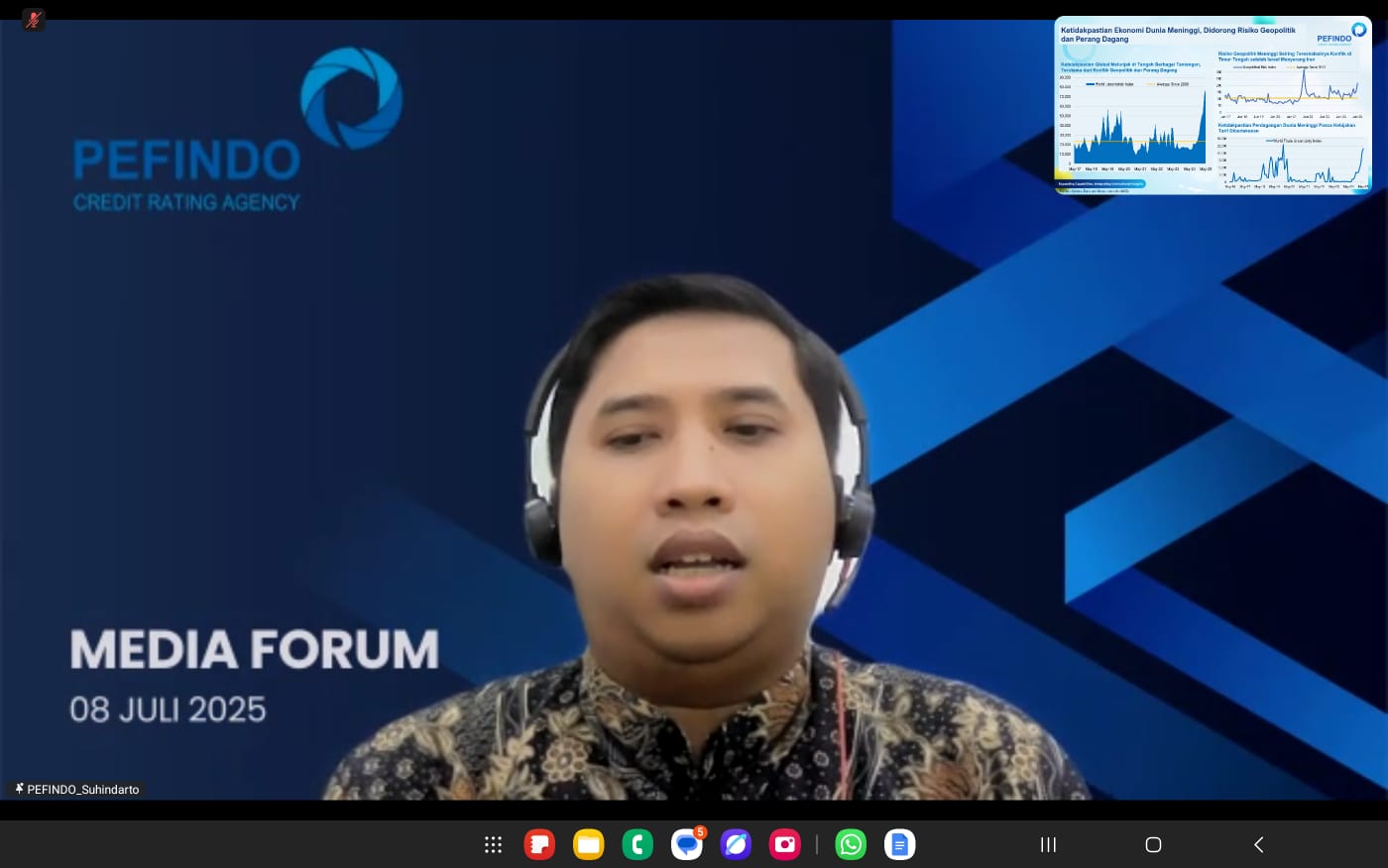Click the PEFINDO logo in the slide thumbnail
This screenshot has width=1388, height=868.
coord(1340,35)
